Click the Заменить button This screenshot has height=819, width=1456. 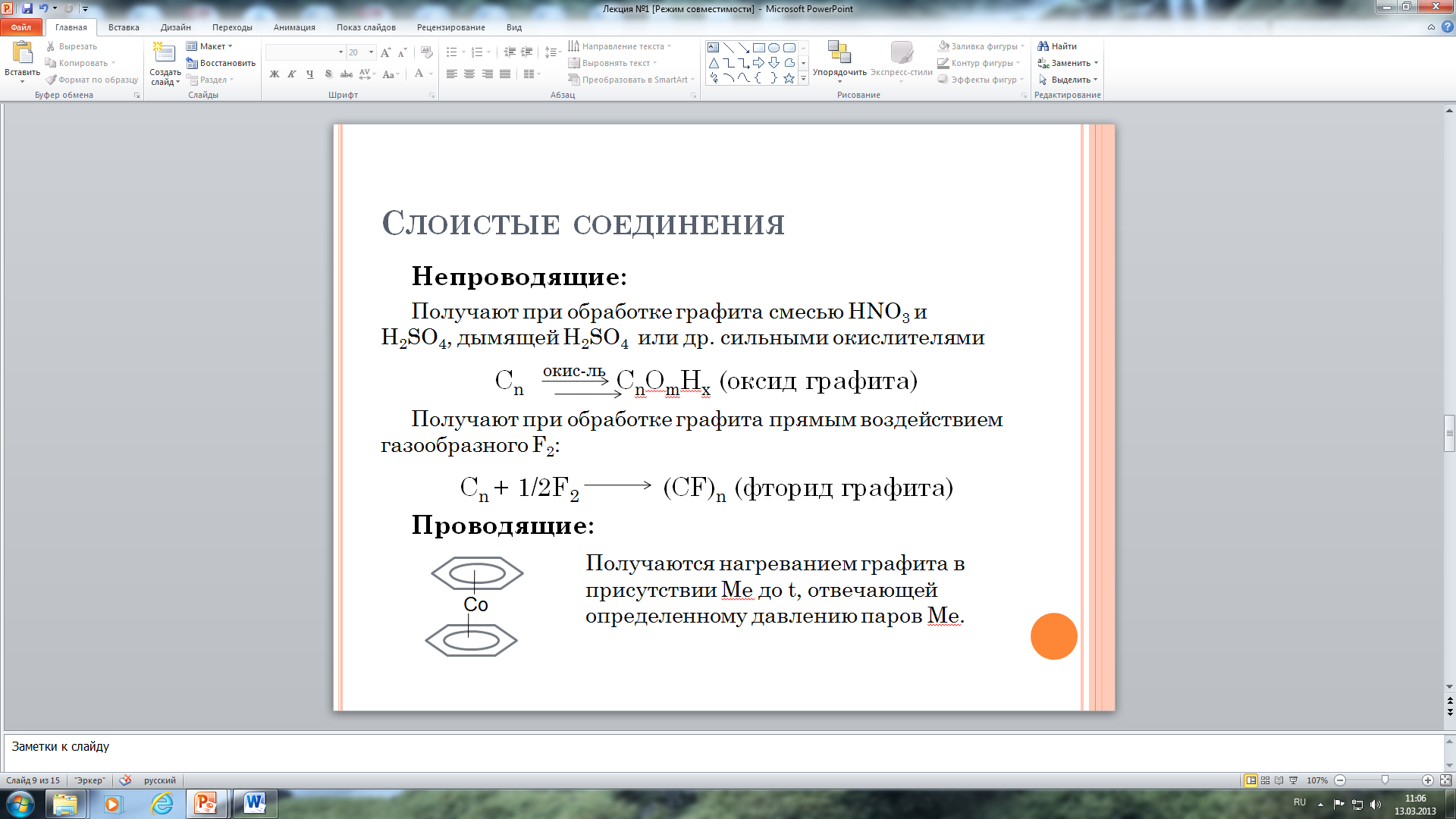1068,63
